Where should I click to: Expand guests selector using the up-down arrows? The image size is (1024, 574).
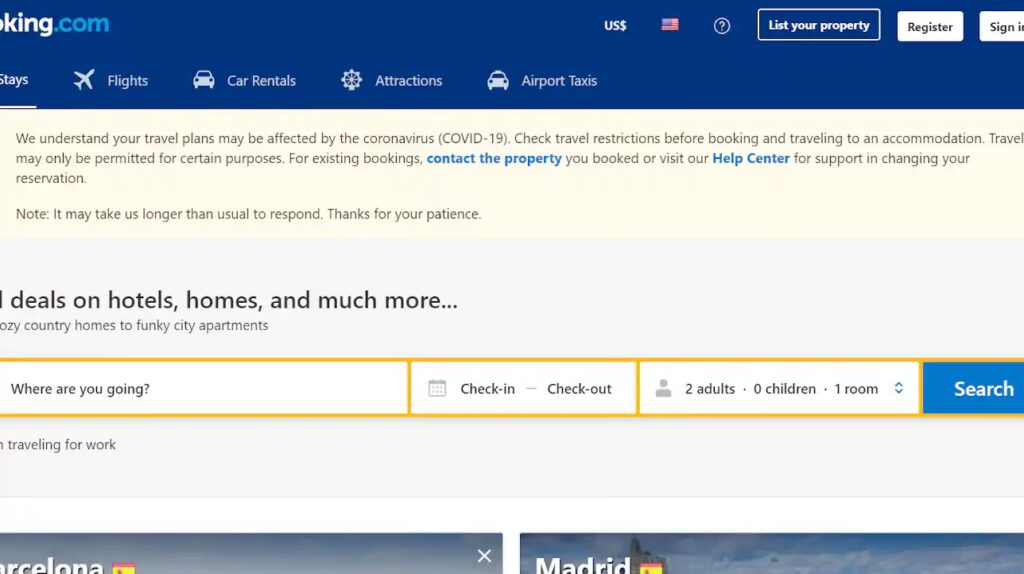pyautogui.click(x=899, y=388)
